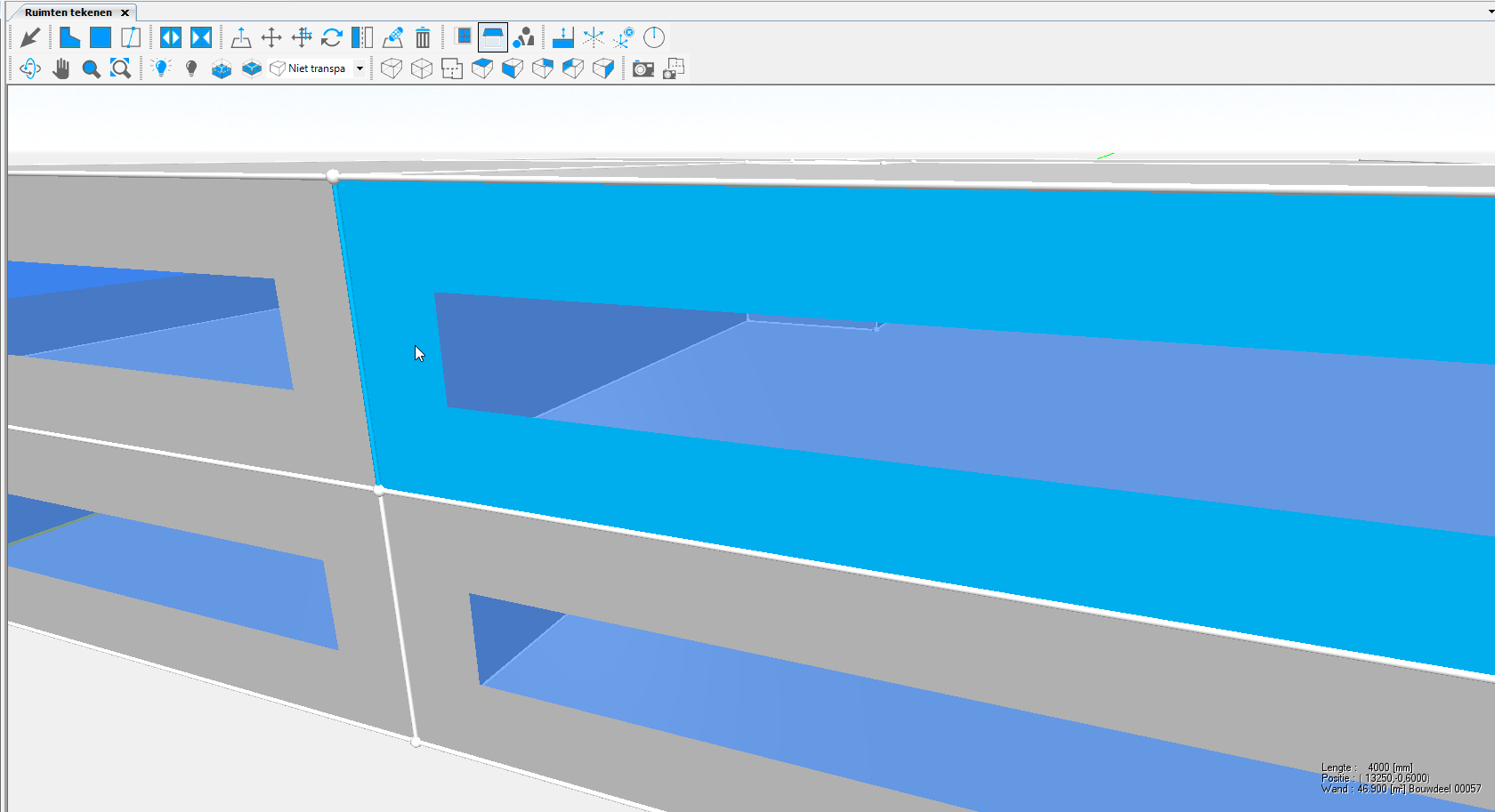This screenshot has height=812, width=1495.
Task: Click the magnifying glass zoom tool
Action: [x=91, y=68]
